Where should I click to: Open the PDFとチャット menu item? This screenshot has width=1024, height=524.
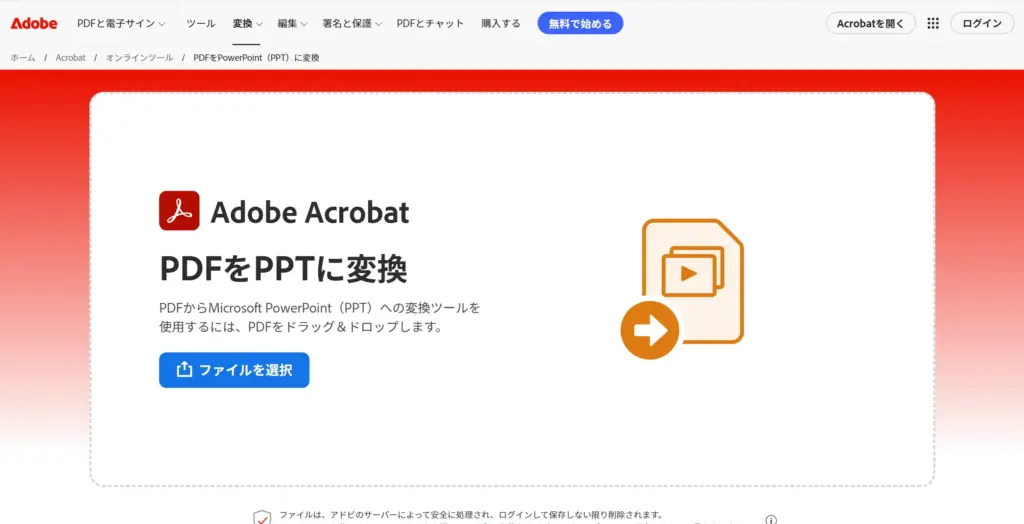430,24
